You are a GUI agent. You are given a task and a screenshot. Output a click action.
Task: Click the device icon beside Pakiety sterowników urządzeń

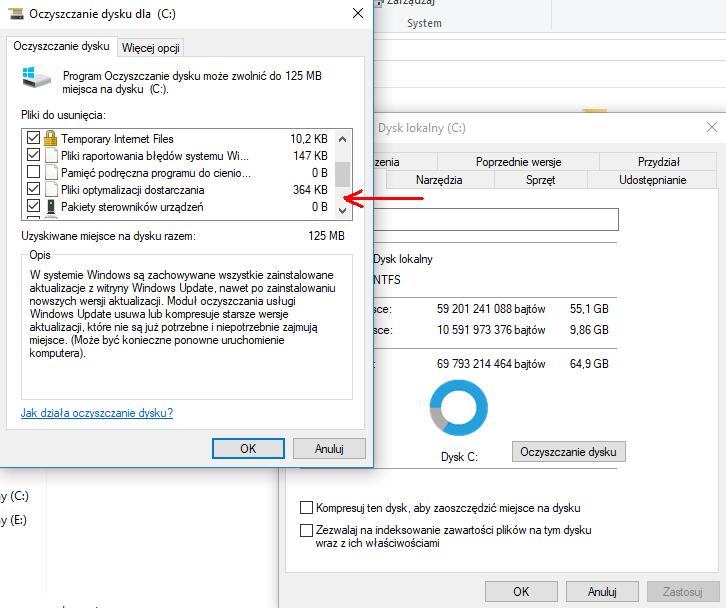[x=51, y=207]
